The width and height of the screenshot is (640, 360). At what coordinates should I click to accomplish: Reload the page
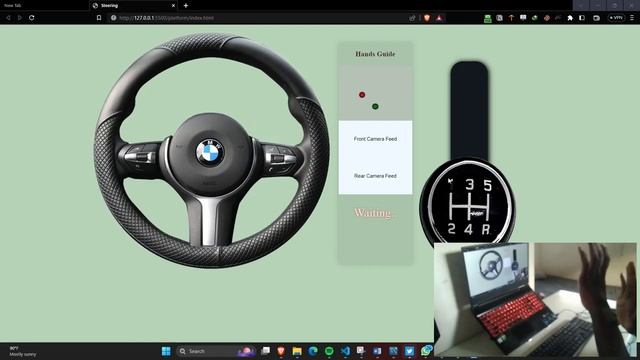click(x=31, y=18)
